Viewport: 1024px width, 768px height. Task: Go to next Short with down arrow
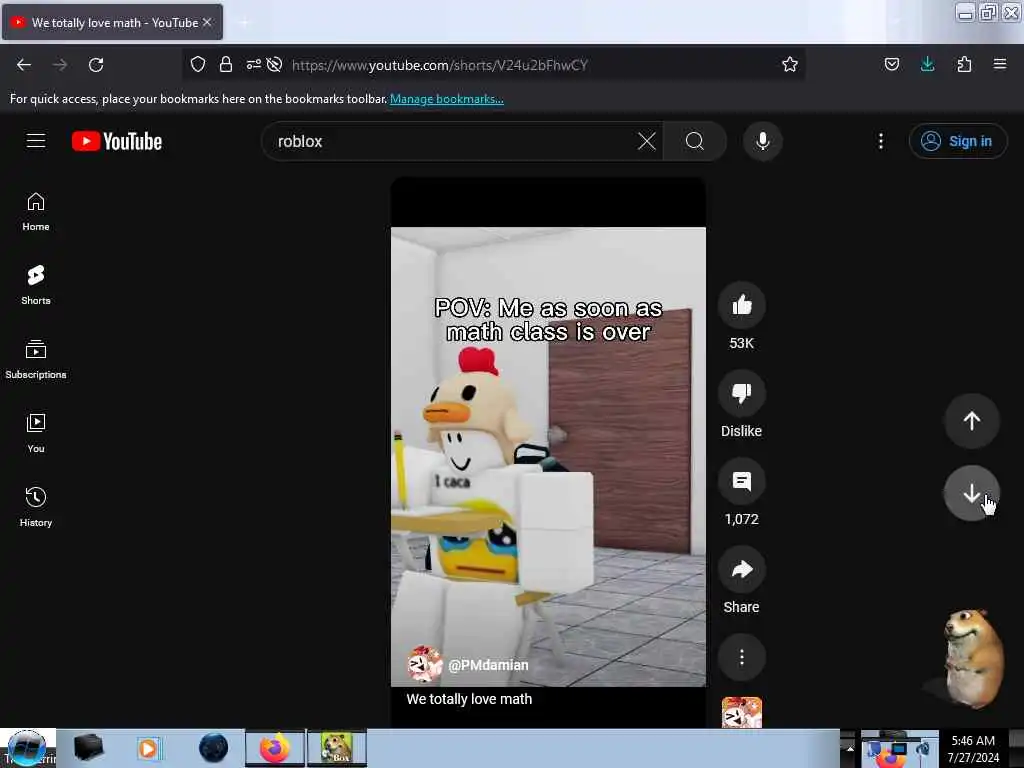971,494
